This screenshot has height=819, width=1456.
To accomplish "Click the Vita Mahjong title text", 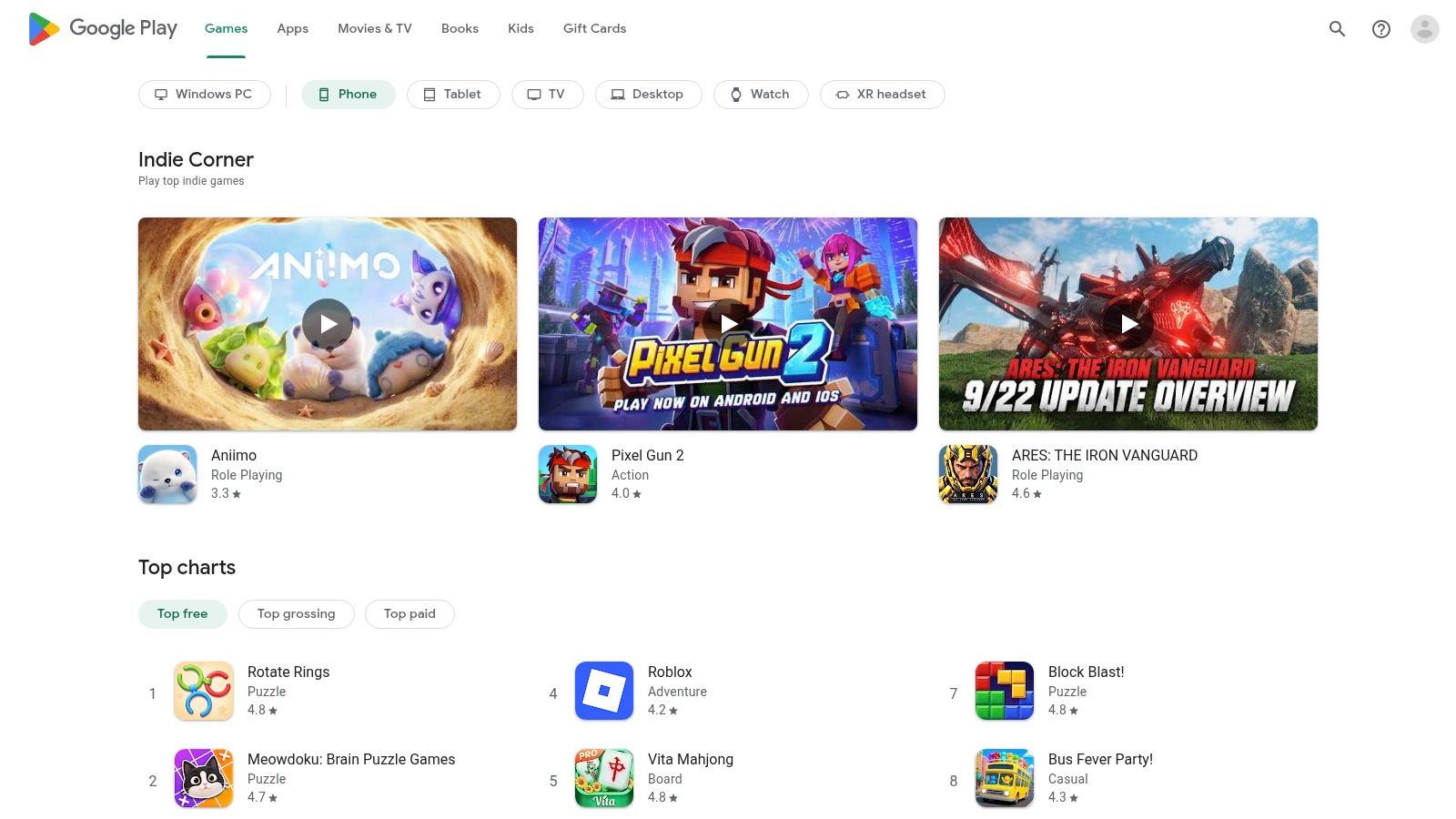I will [691, 759].
